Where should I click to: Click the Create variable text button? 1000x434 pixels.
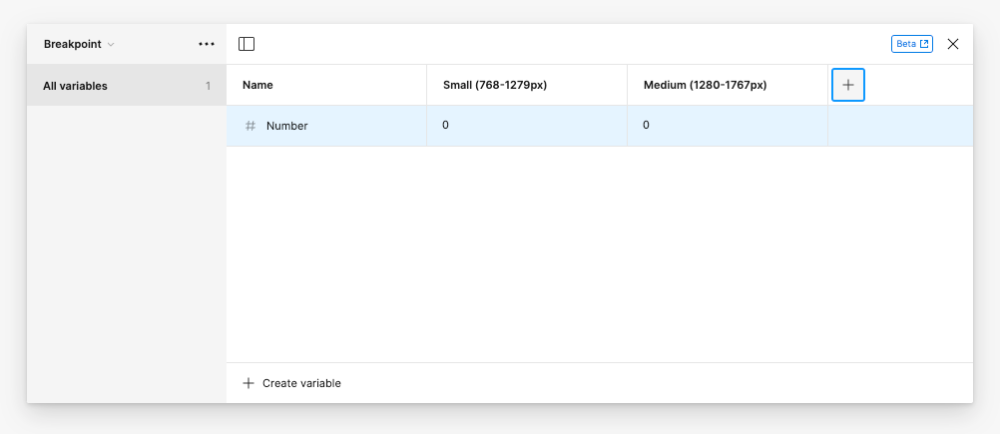click(x=302, y=383)
